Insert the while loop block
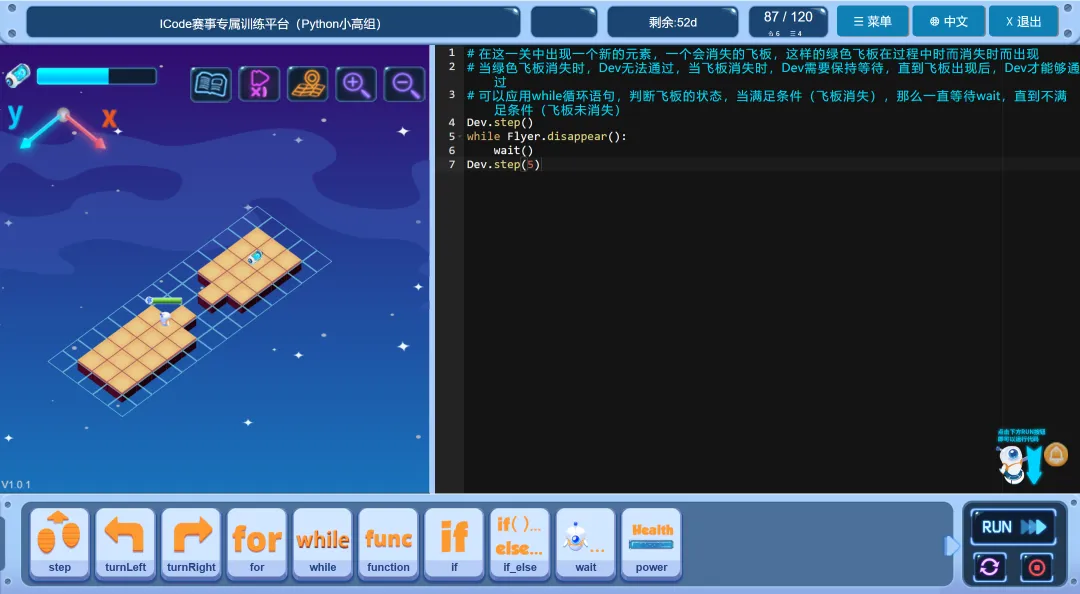Viewport: 1080px width, 594px height. coord(322,543)
